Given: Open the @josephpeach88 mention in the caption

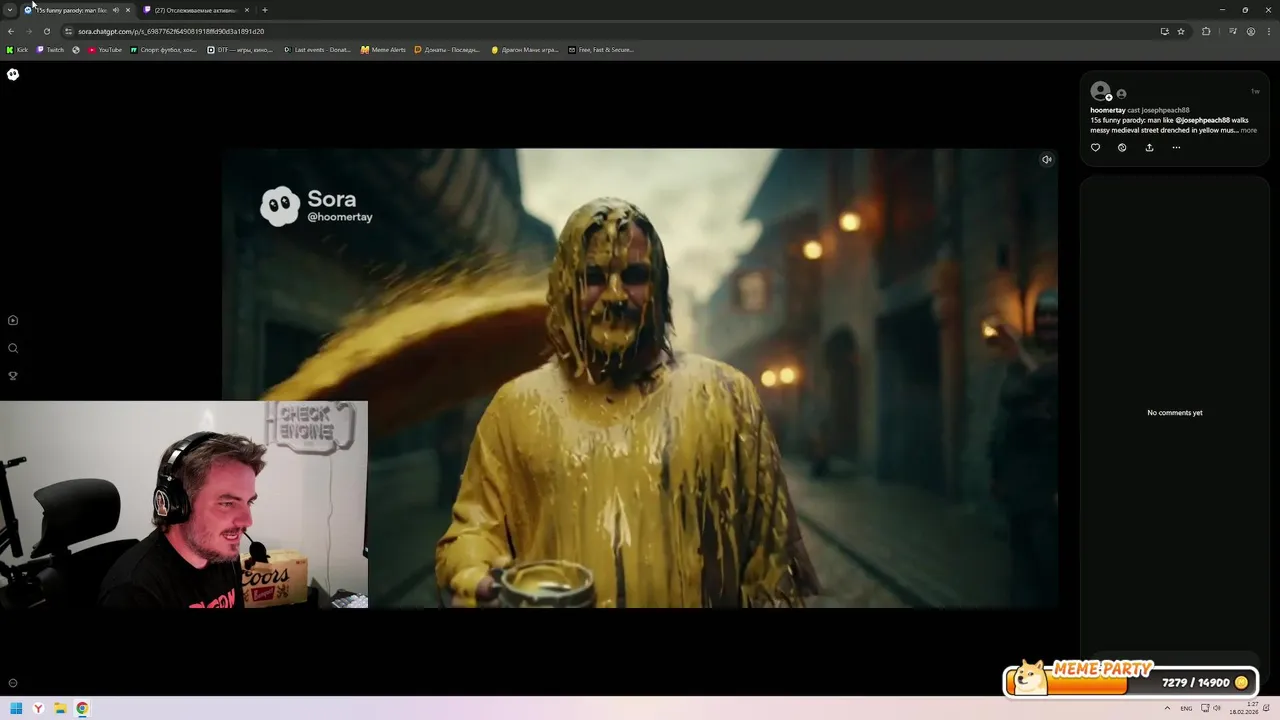Looking at the screenshot, I should [1203, 120].
